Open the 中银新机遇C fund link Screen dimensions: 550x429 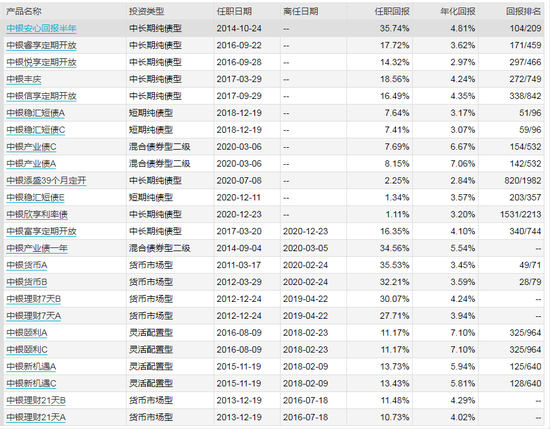[x=31, y=383]
